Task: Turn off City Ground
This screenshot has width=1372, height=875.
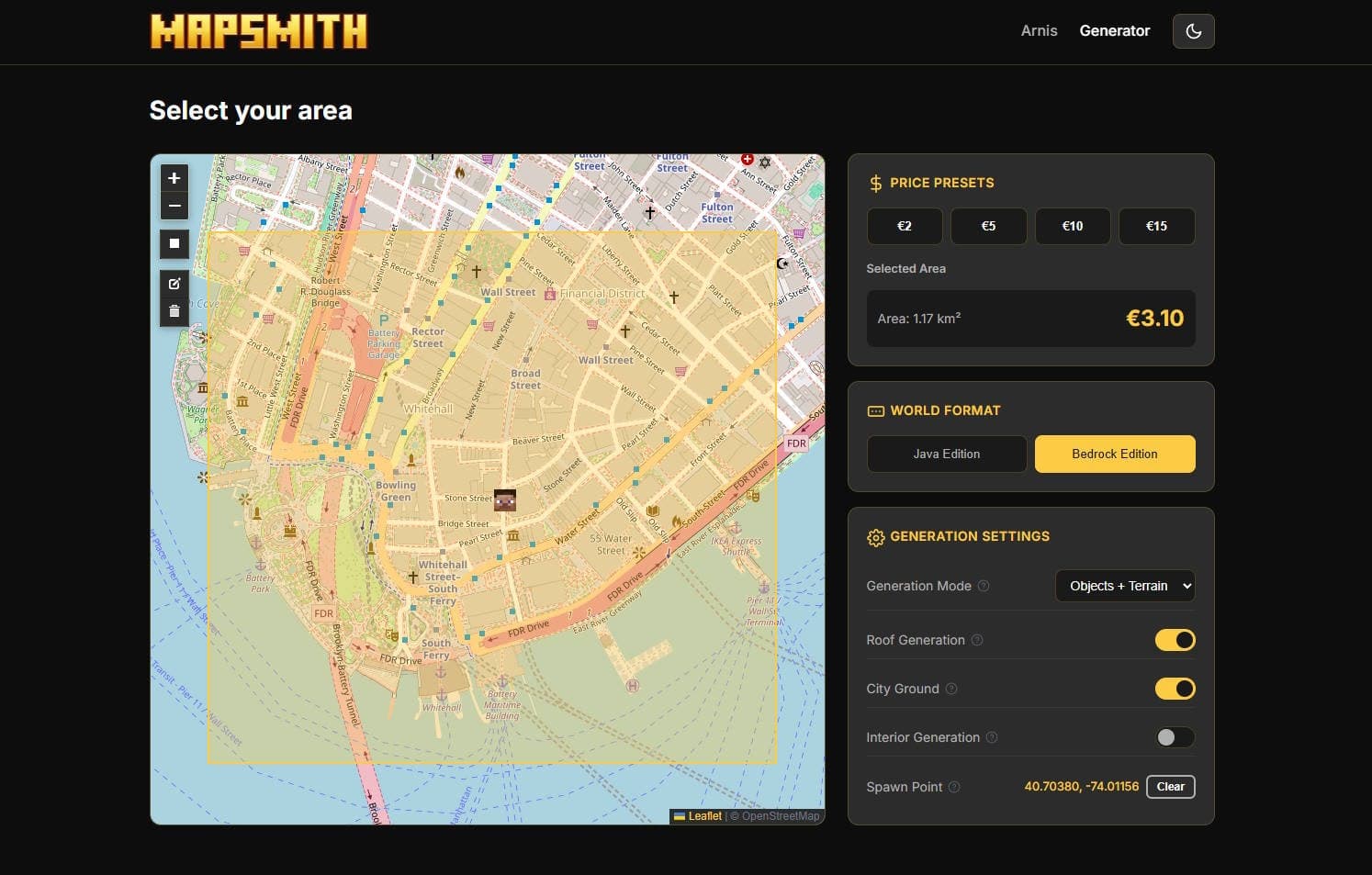Action: tap(1175, 689)
